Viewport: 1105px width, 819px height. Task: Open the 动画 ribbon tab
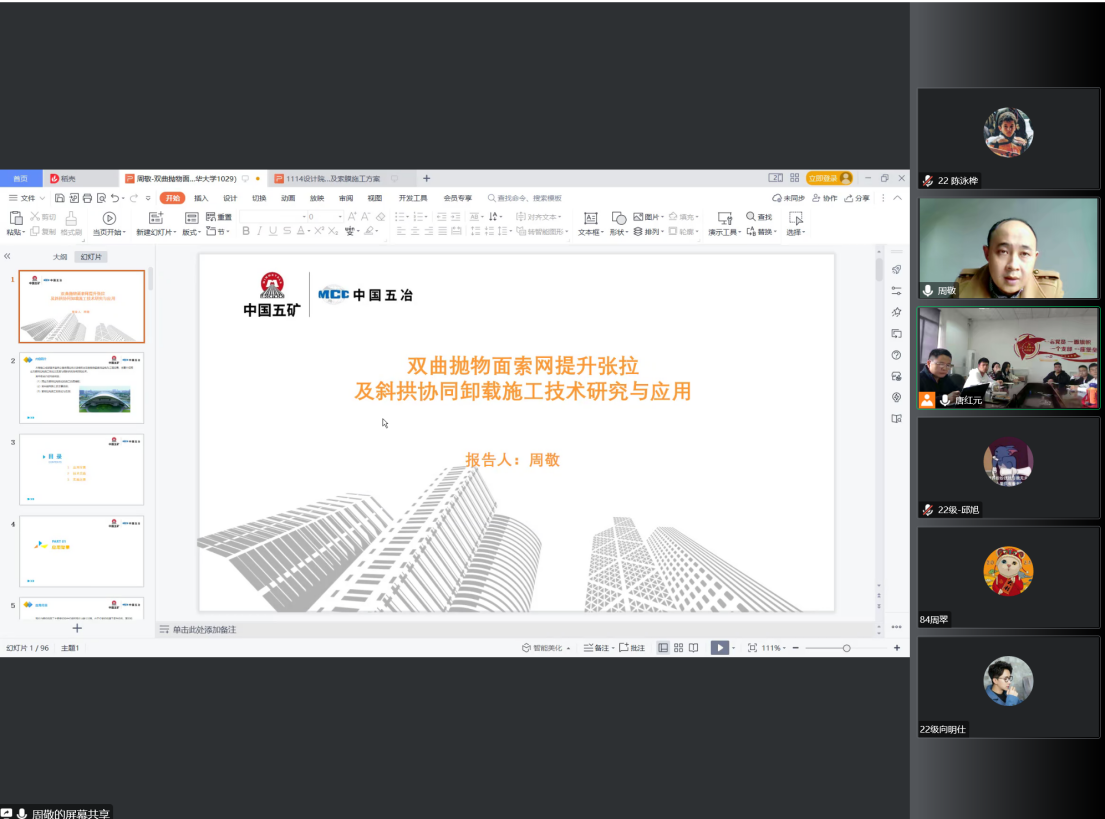click(x=288, y=198)
